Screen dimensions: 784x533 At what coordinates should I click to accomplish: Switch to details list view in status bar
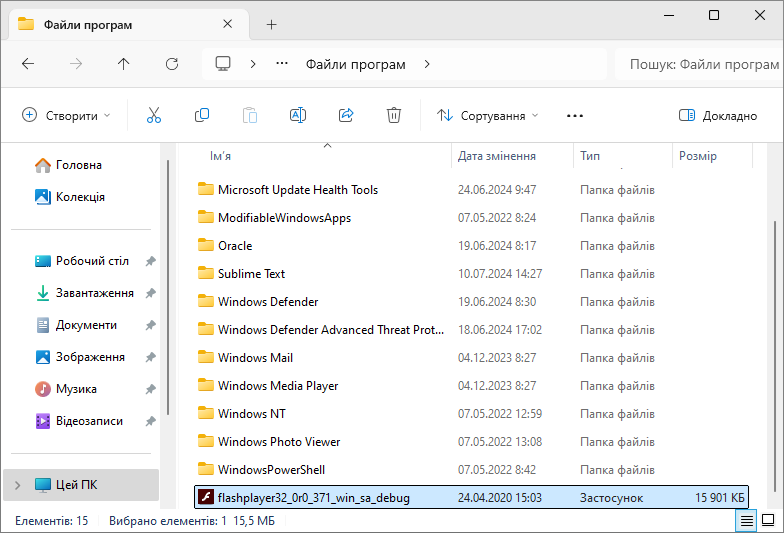[746, 521]
